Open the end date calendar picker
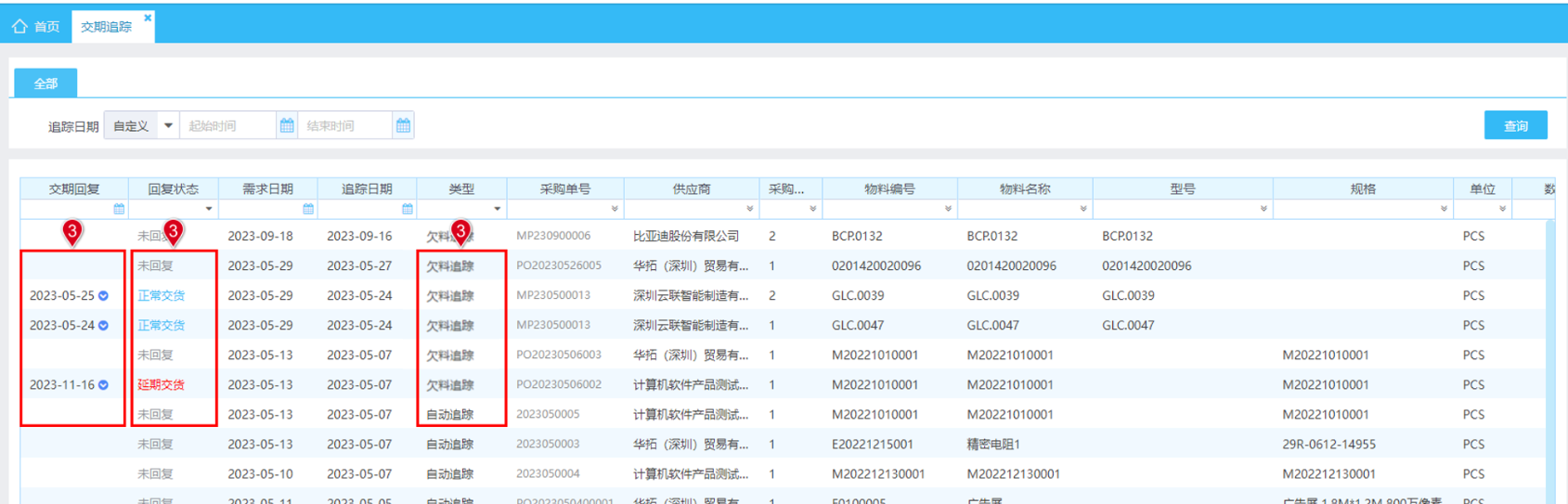The width and height of the screenshot is (1568, 504). click(x=403, y=125)
